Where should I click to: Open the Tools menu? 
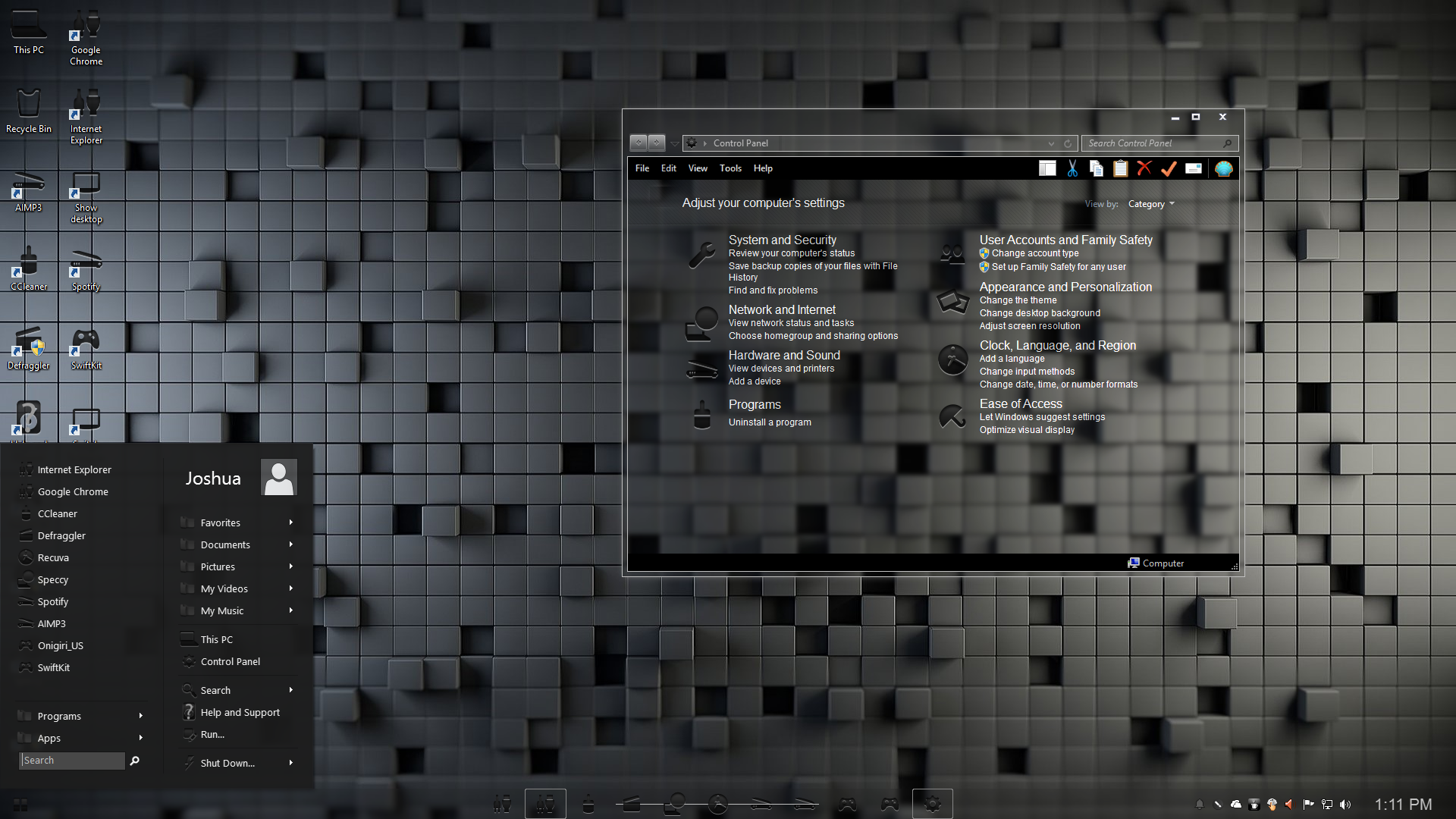coord(730,168)
